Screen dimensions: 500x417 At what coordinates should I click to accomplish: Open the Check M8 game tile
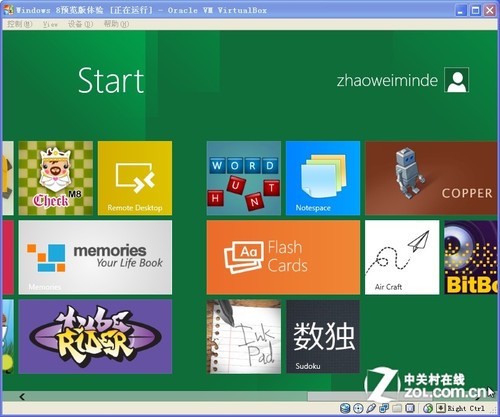56,178
